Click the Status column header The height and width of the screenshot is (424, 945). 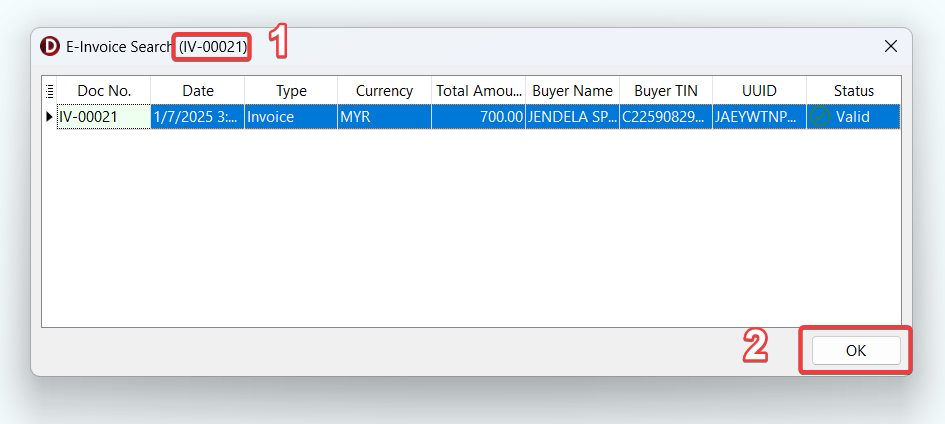(x=853, y=91)
